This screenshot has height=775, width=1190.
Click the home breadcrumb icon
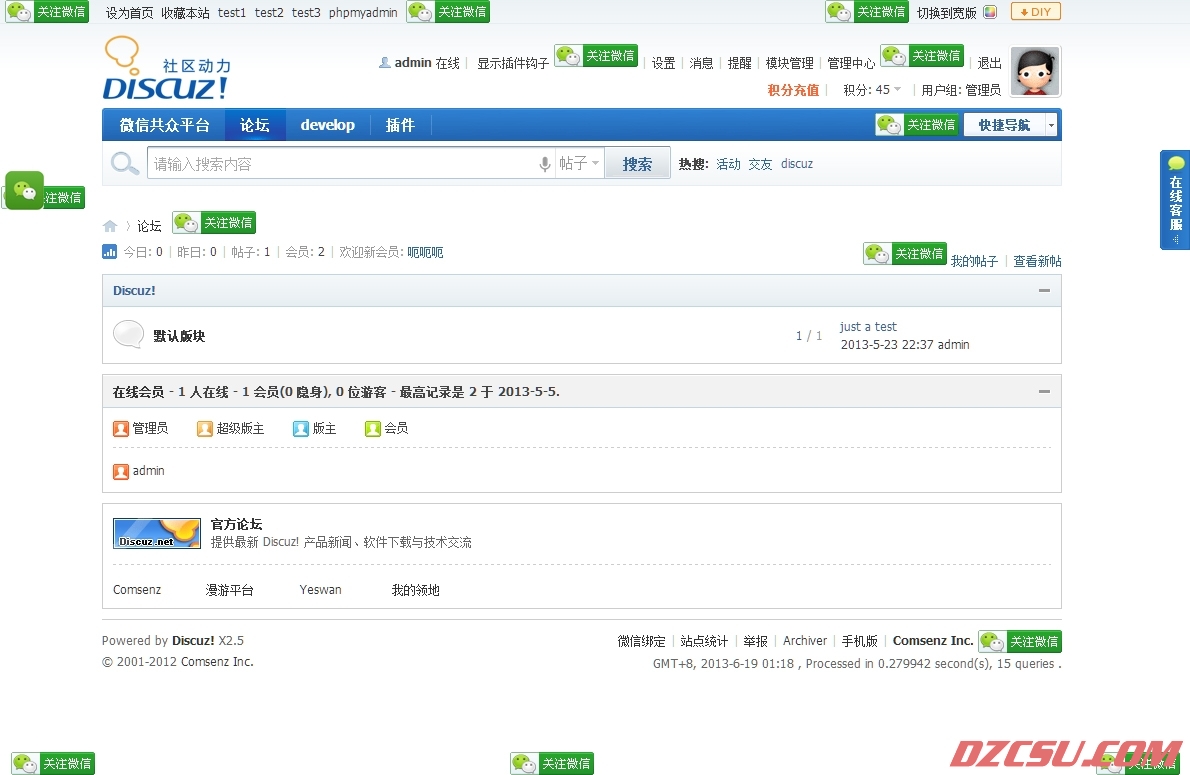tap(110, 226)
